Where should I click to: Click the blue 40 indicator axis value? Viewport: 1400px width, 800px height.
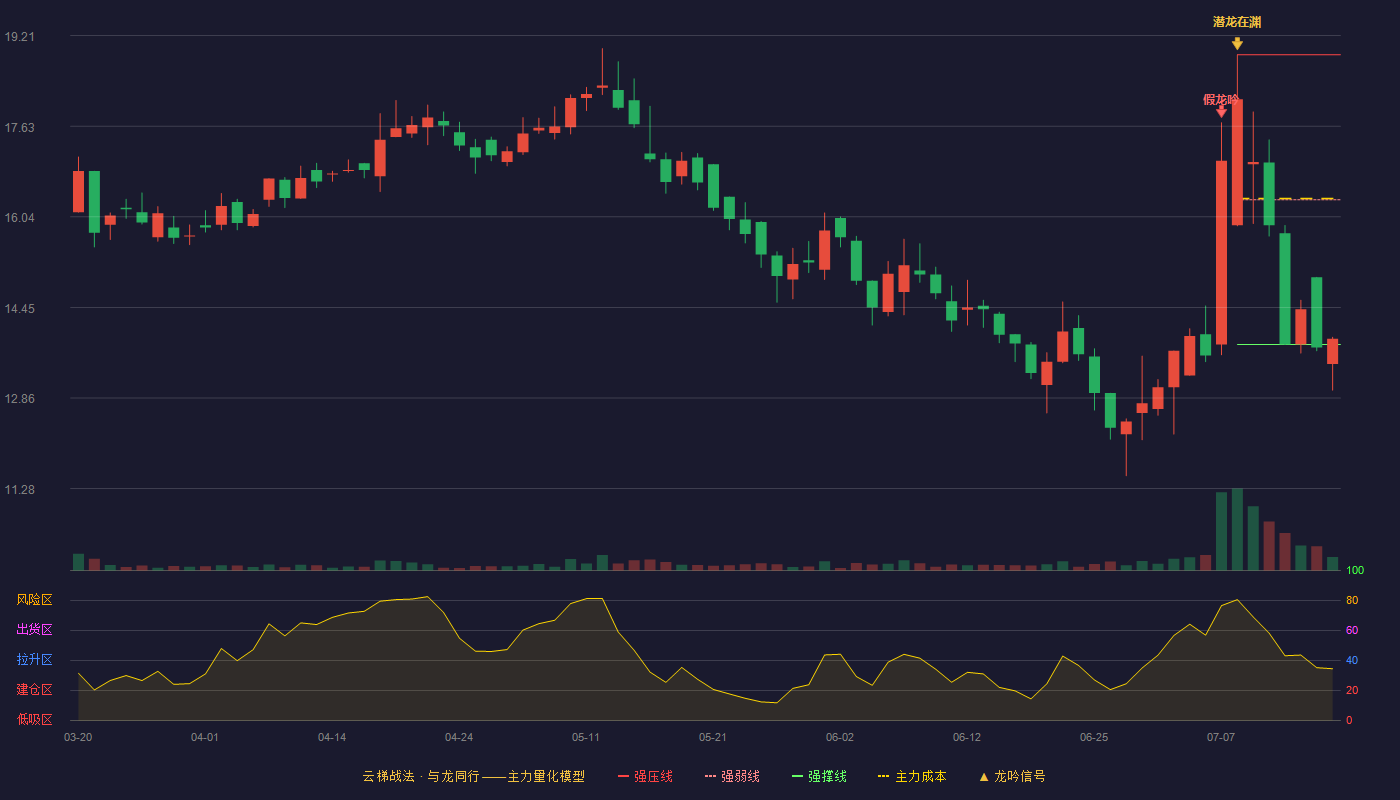point(1351,660)
